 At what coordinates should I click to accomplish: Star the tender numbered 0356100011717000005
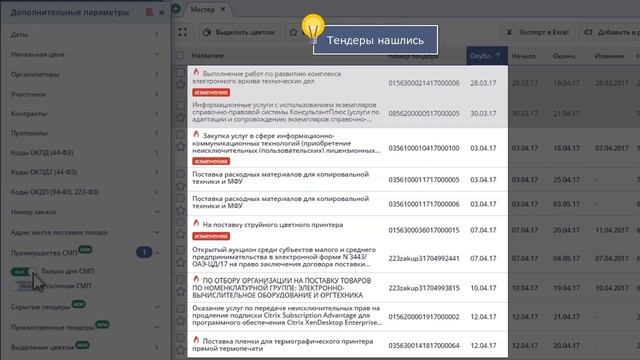180,186
